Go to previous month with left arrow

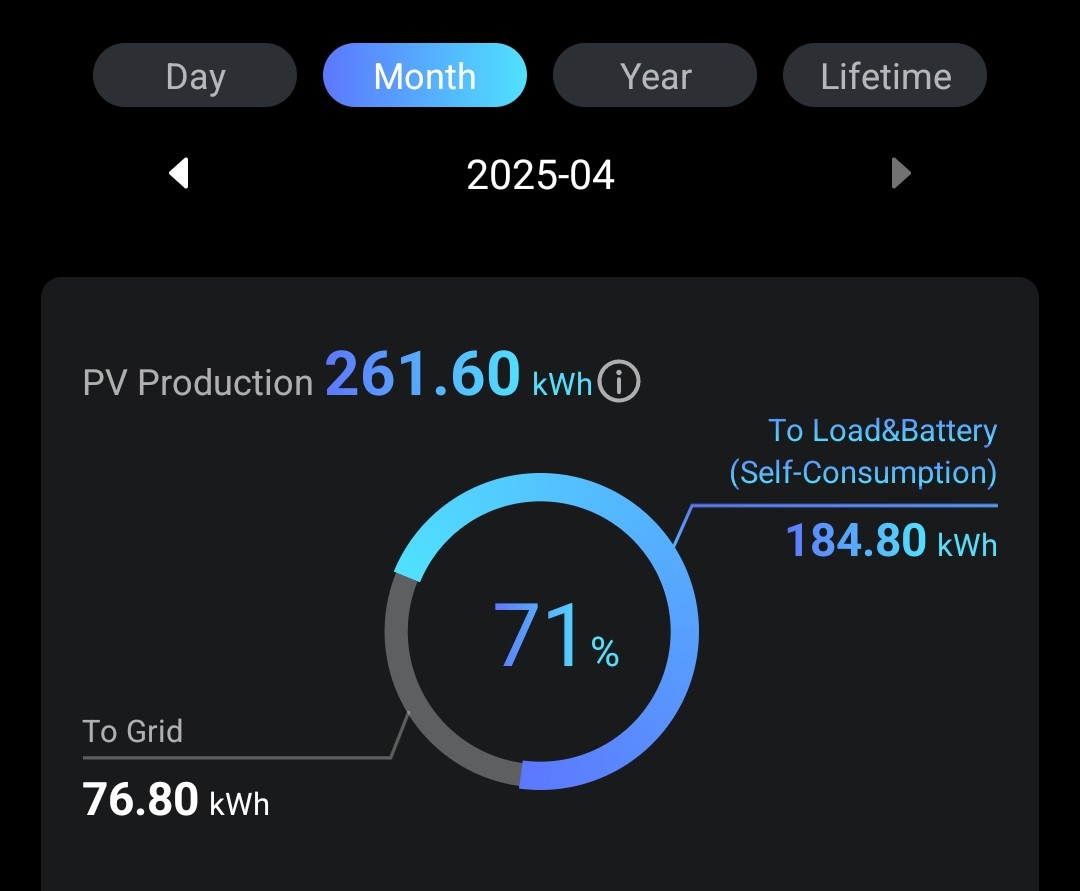(x=179, y=173)
